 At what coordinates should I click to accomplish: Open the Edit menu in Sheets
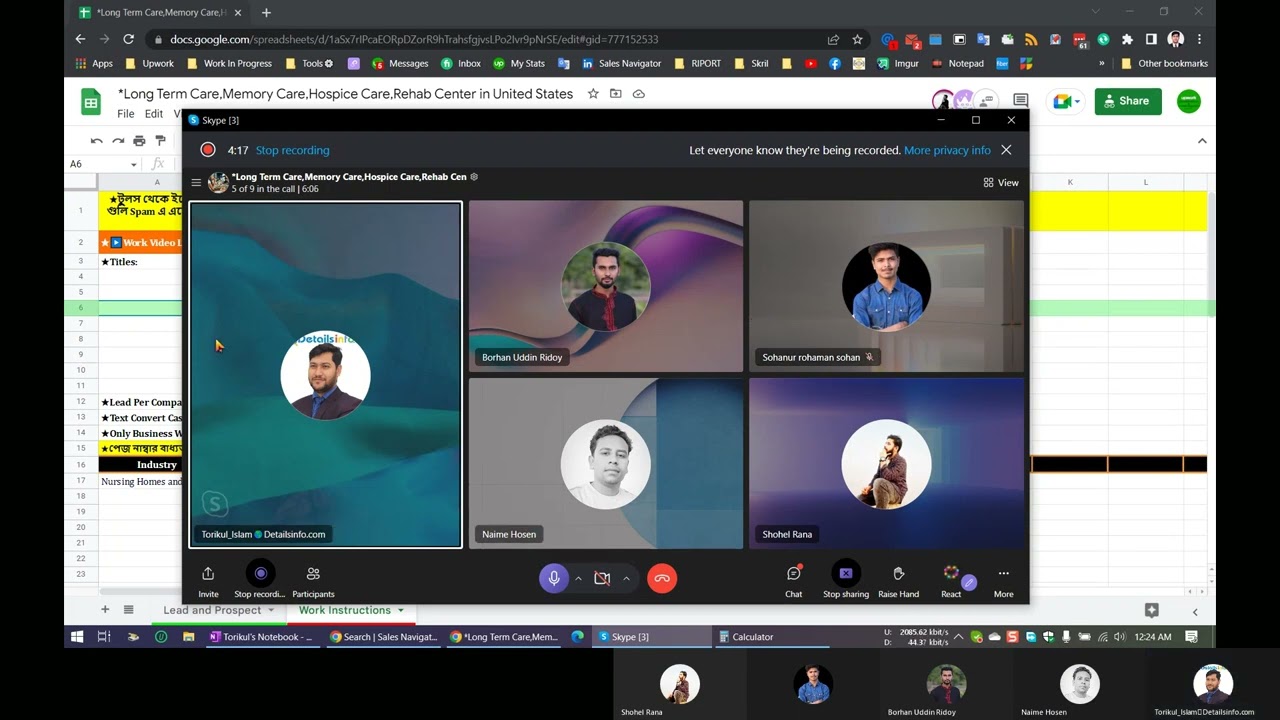click(x=154, y=114)
